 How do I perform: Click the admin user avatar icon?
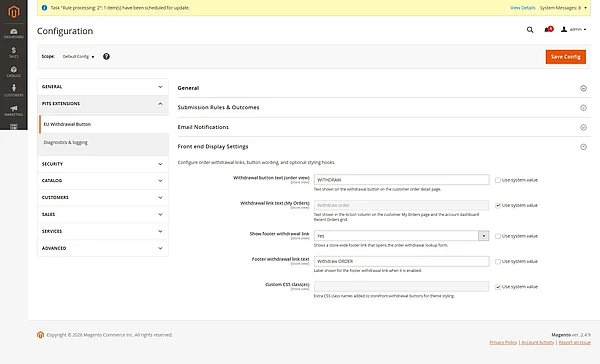click(x=564, y=29)
